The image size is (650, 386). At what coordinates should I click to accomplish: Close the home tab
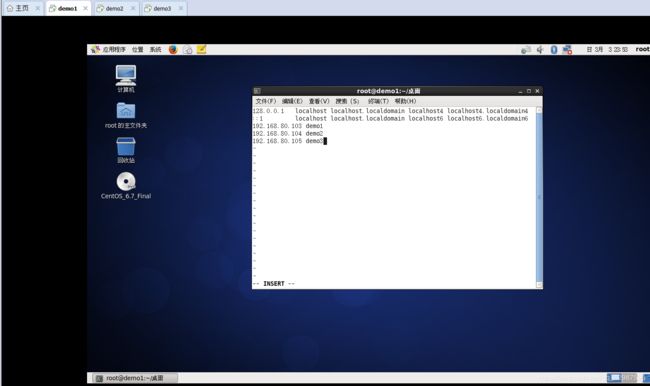pos(38,8)
